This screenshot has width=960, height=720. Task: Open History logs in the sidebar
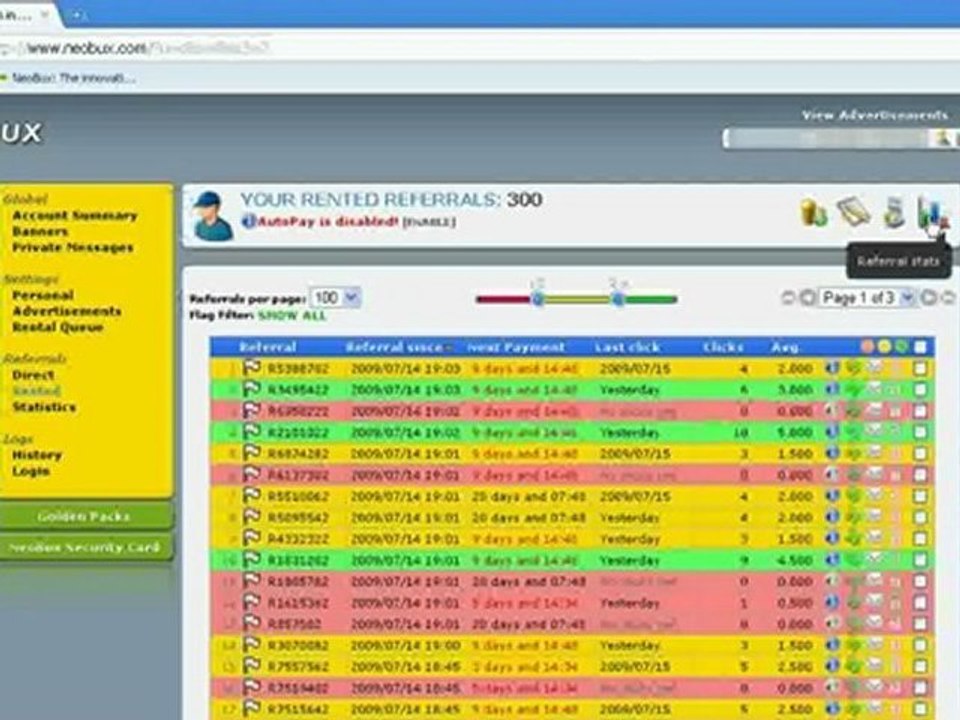[x=37, y=455]
